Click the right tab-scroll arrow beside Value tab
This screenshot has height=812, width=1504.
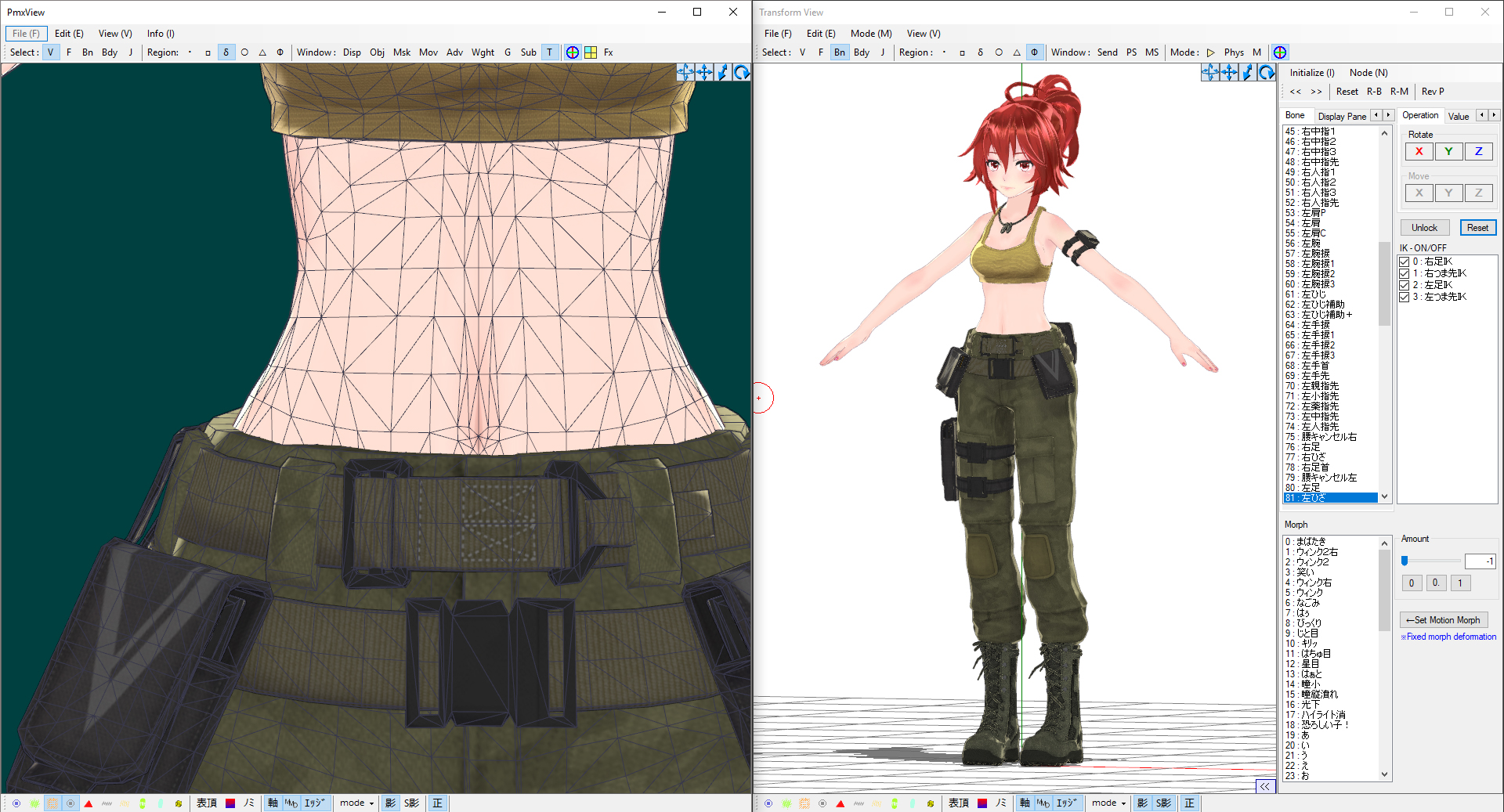point(1494,115)
